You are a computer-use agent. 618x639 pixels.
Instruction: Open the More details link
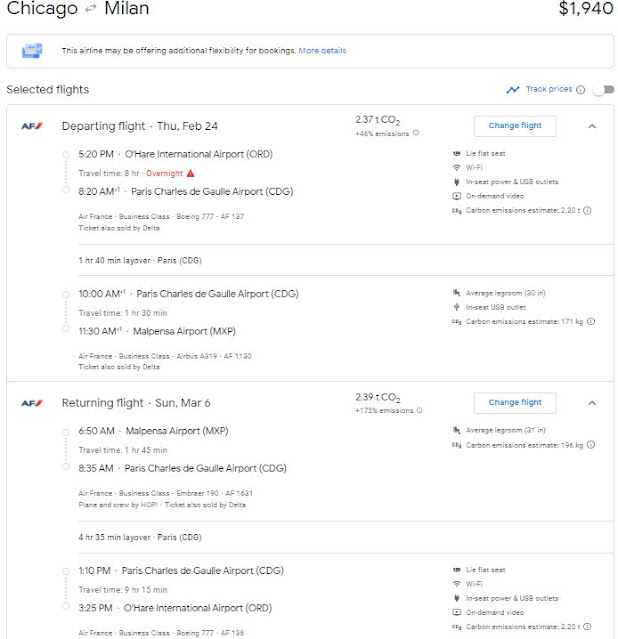click(322, 51)
